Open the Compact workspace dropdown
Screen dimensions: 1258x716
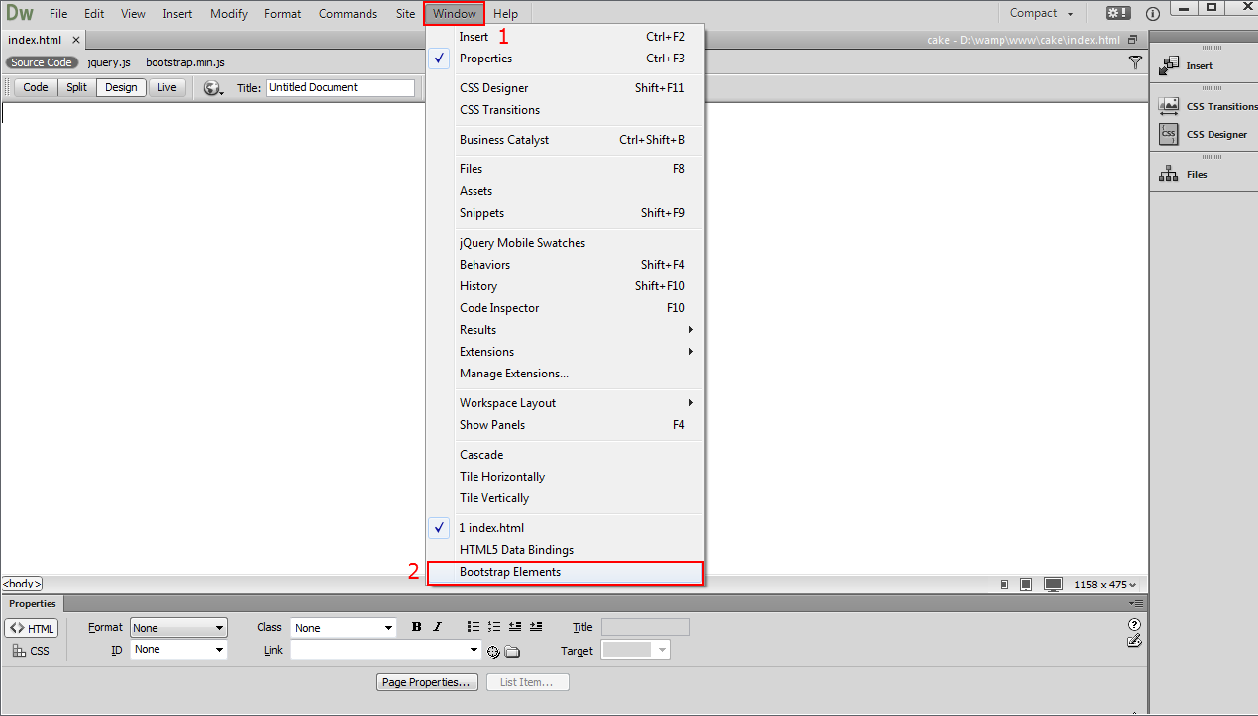[1041, 13]
